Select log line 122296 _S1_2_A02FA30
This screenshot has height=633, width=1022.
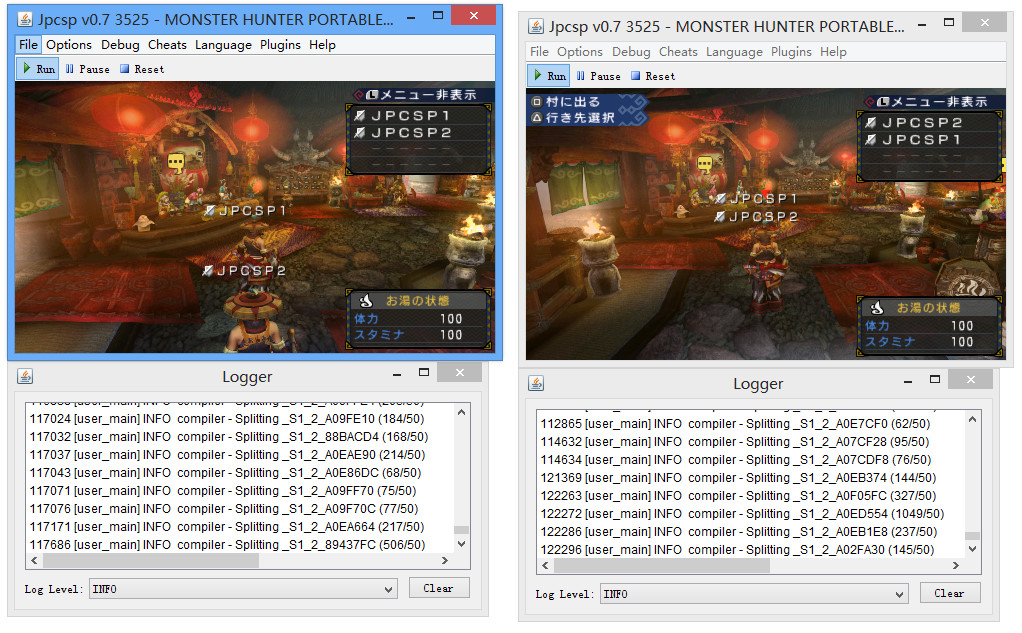point(737,550)
